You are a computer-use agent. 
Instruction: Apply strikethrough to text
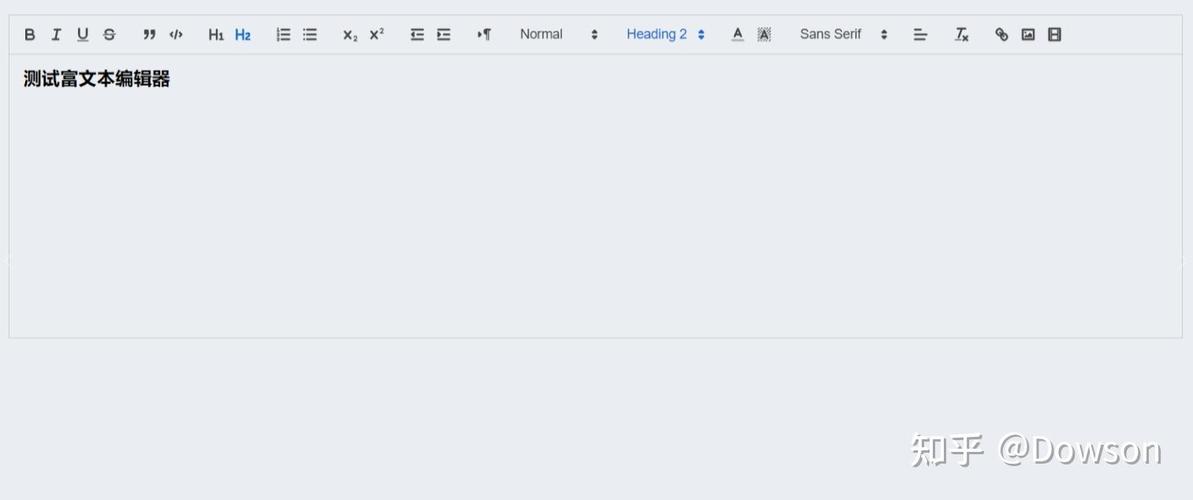109,35
